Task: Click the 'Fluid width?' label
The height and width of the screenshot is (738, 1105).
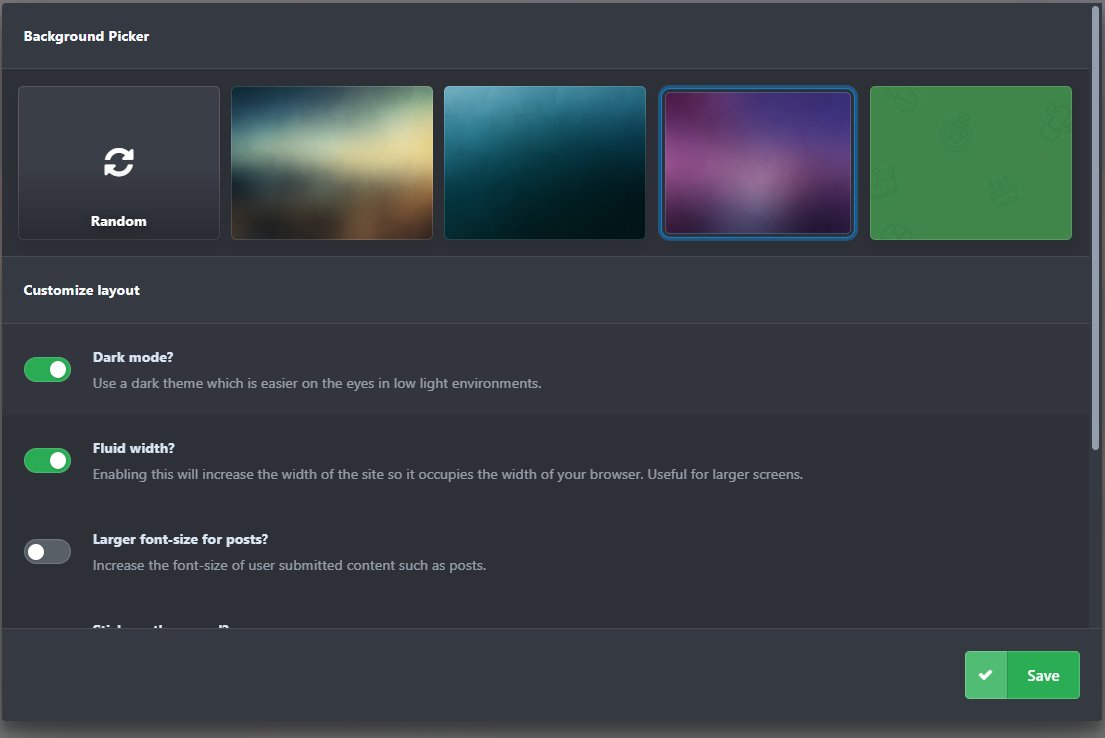Action: coord(134,448)
